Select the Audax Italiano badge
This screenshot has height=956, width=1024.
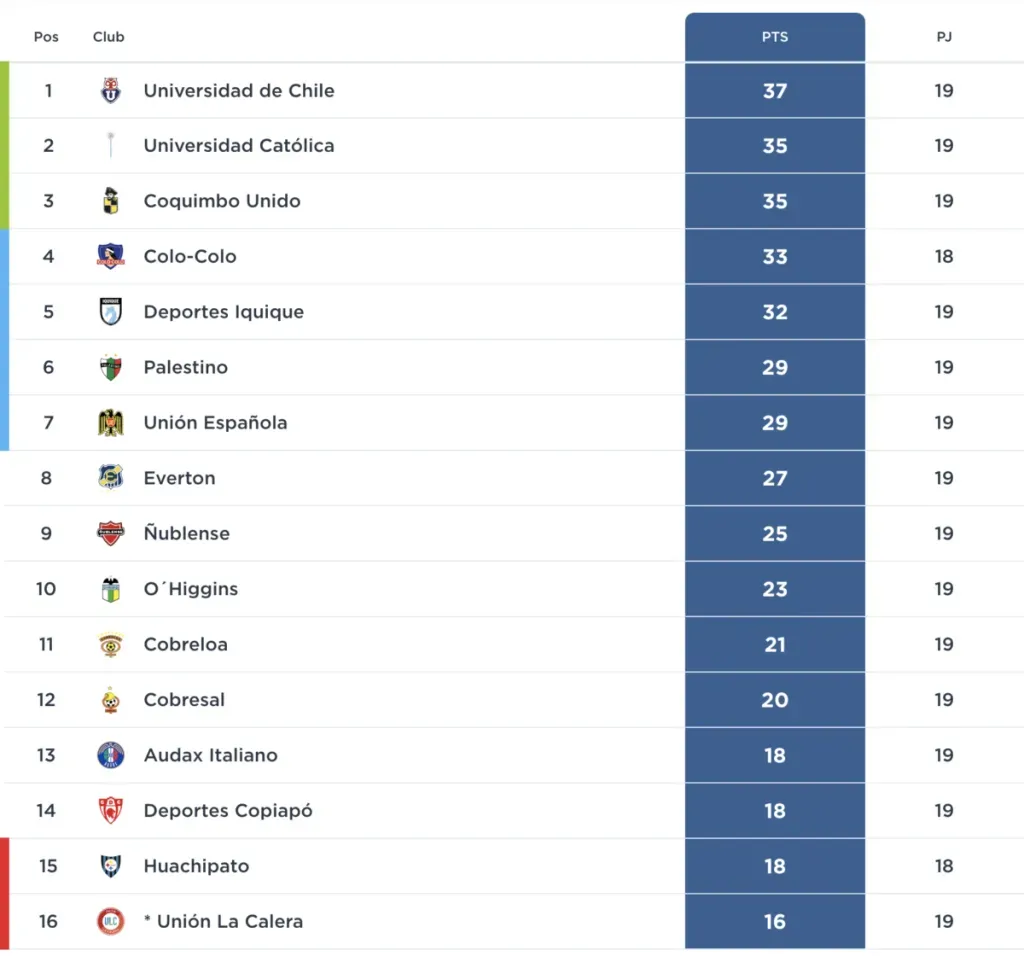110,755
